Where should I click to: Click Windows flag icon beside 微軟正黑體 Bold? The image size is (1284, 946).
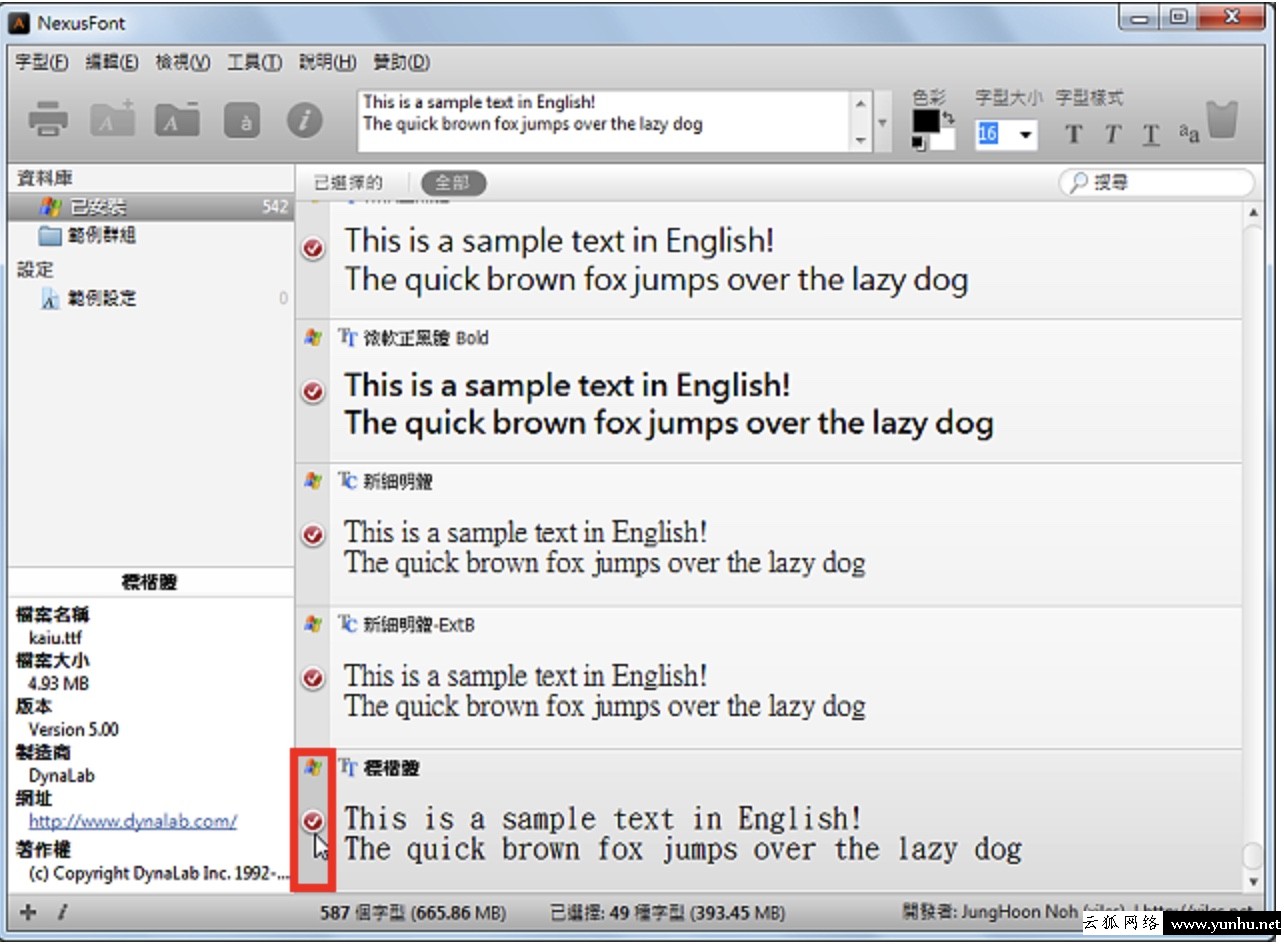click(x=313, y=338)
